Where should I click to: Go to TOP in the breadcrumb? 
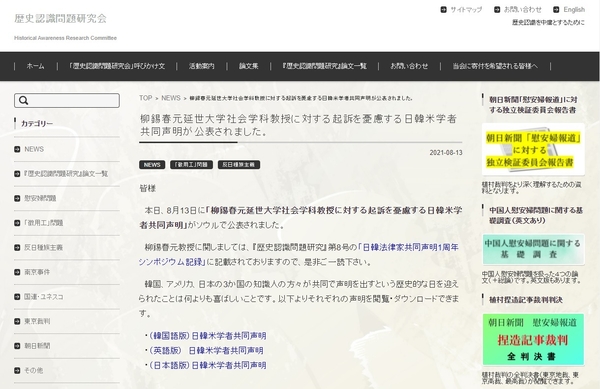(145, 98)
